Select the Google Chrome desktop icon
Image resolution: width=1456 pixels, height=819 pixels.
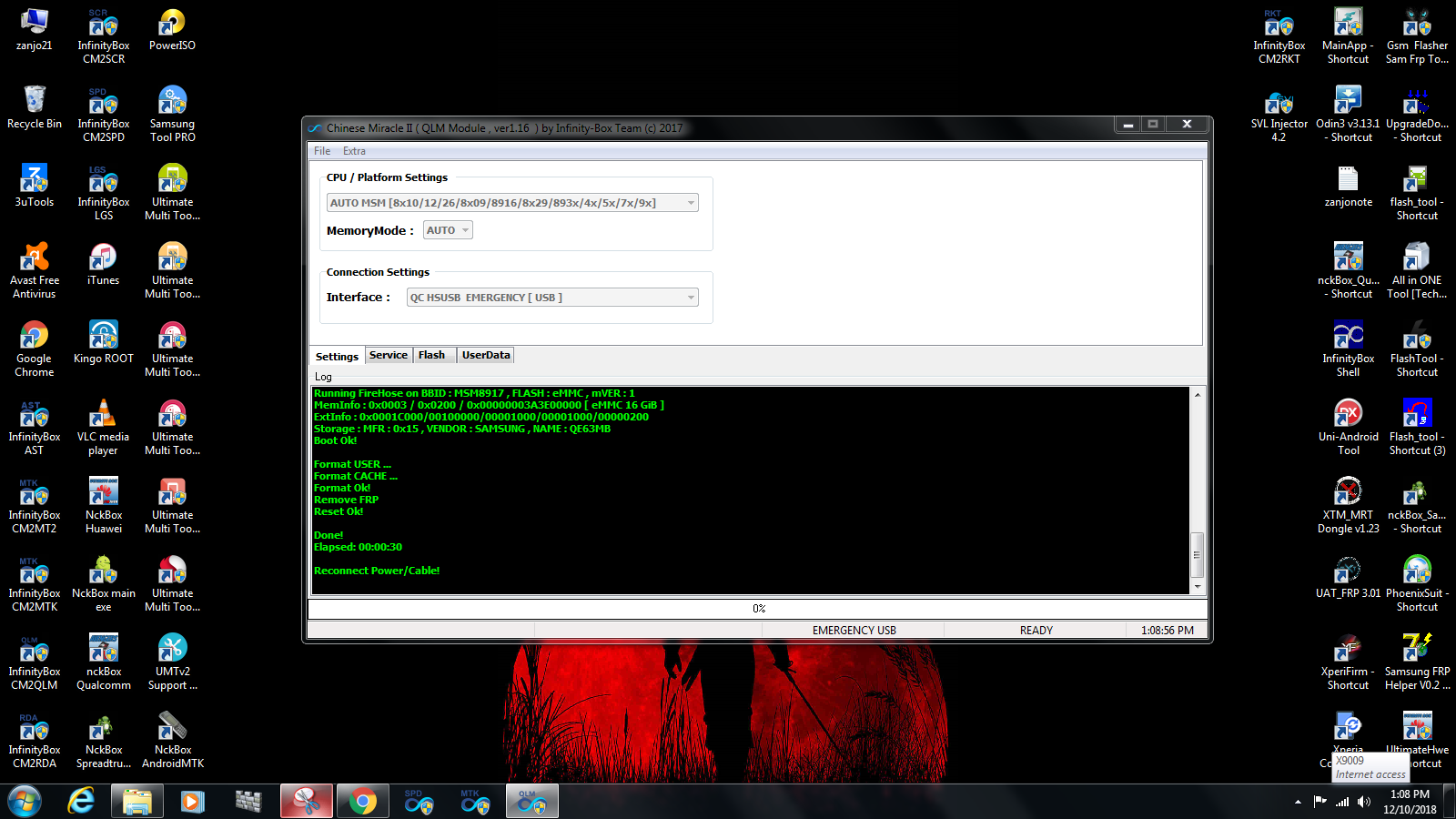[x=35, y=349]
